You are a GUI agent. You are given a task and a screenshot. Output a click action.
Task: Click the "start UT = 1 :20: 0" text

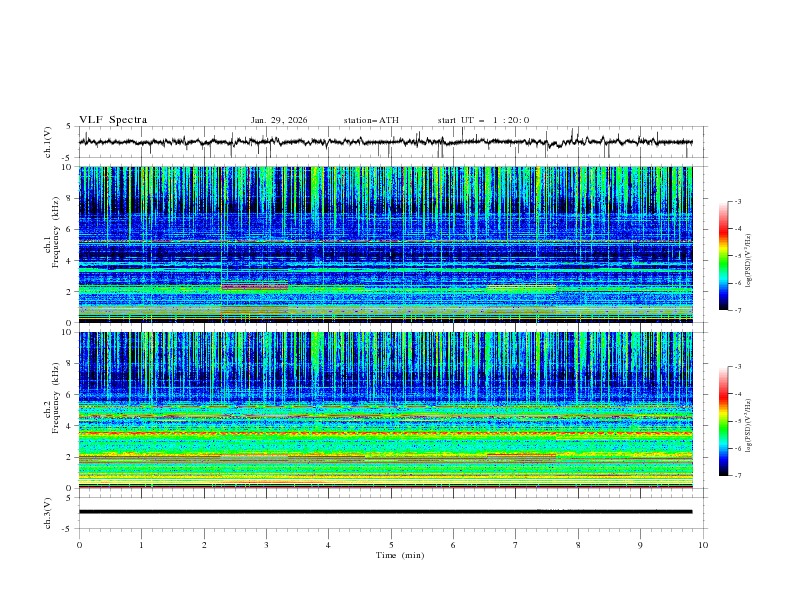[483, 120]
